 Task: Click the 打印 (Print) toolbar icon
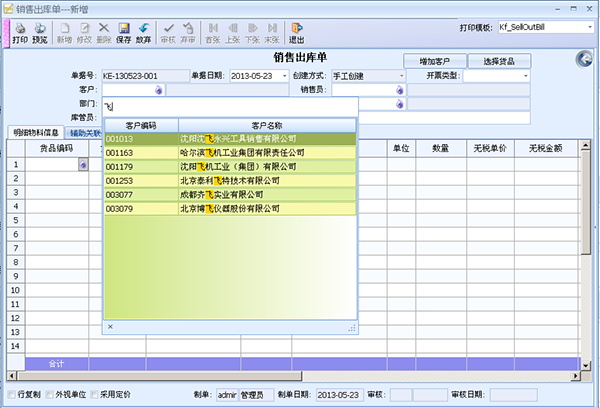pos(19,33)
